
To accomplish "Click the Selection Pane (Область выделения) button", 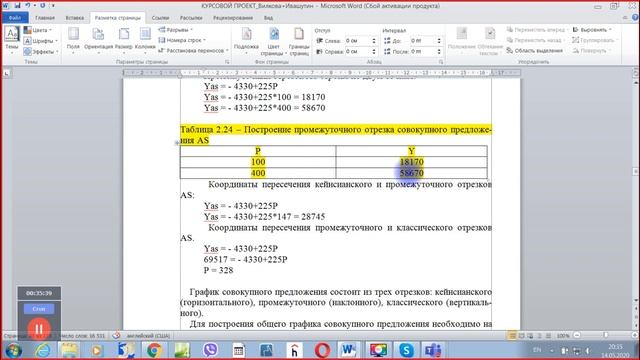I will click(x=535, y=51).
